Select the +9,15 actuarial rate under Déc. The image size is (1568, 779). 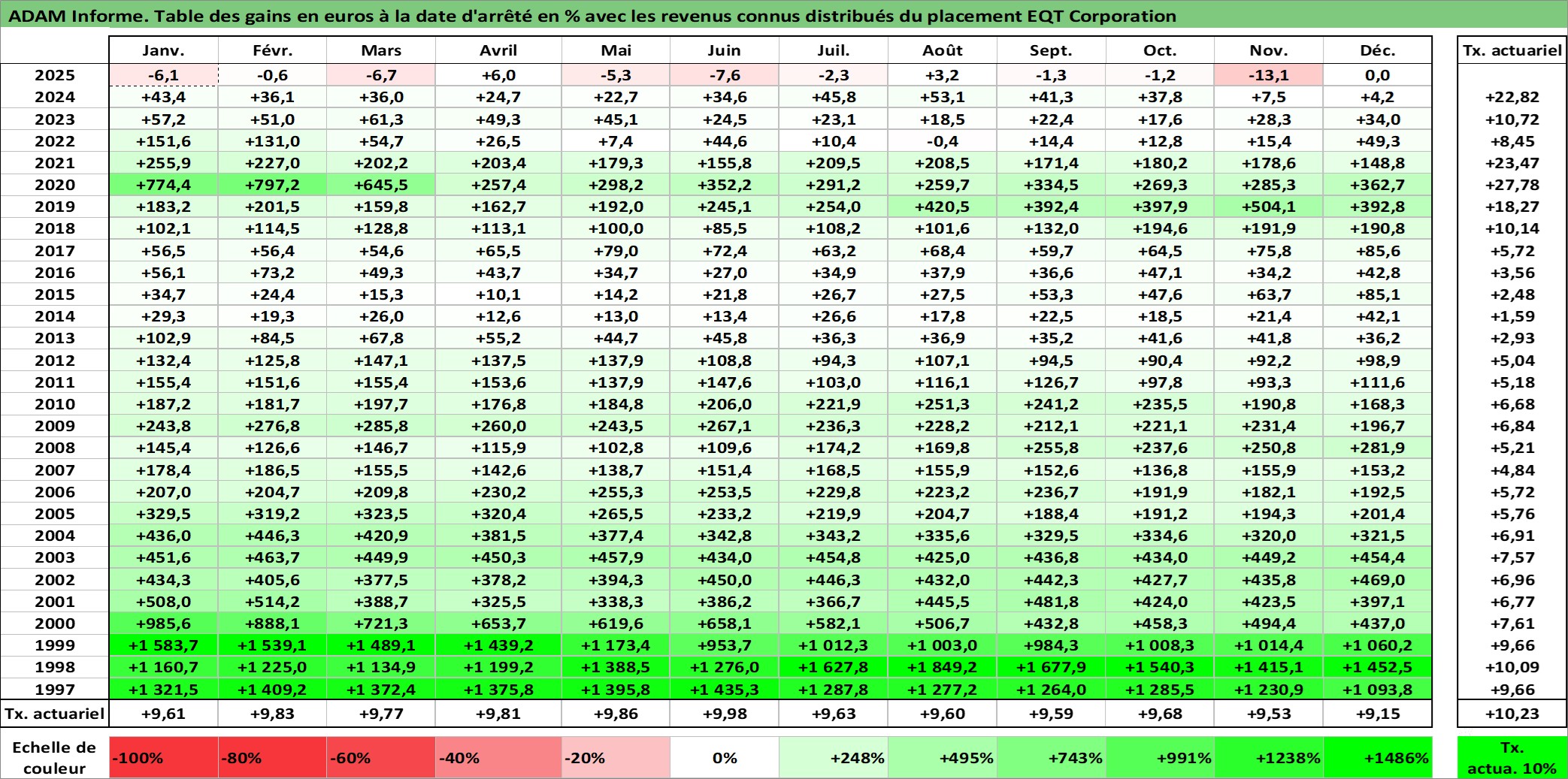(1378, 714)
